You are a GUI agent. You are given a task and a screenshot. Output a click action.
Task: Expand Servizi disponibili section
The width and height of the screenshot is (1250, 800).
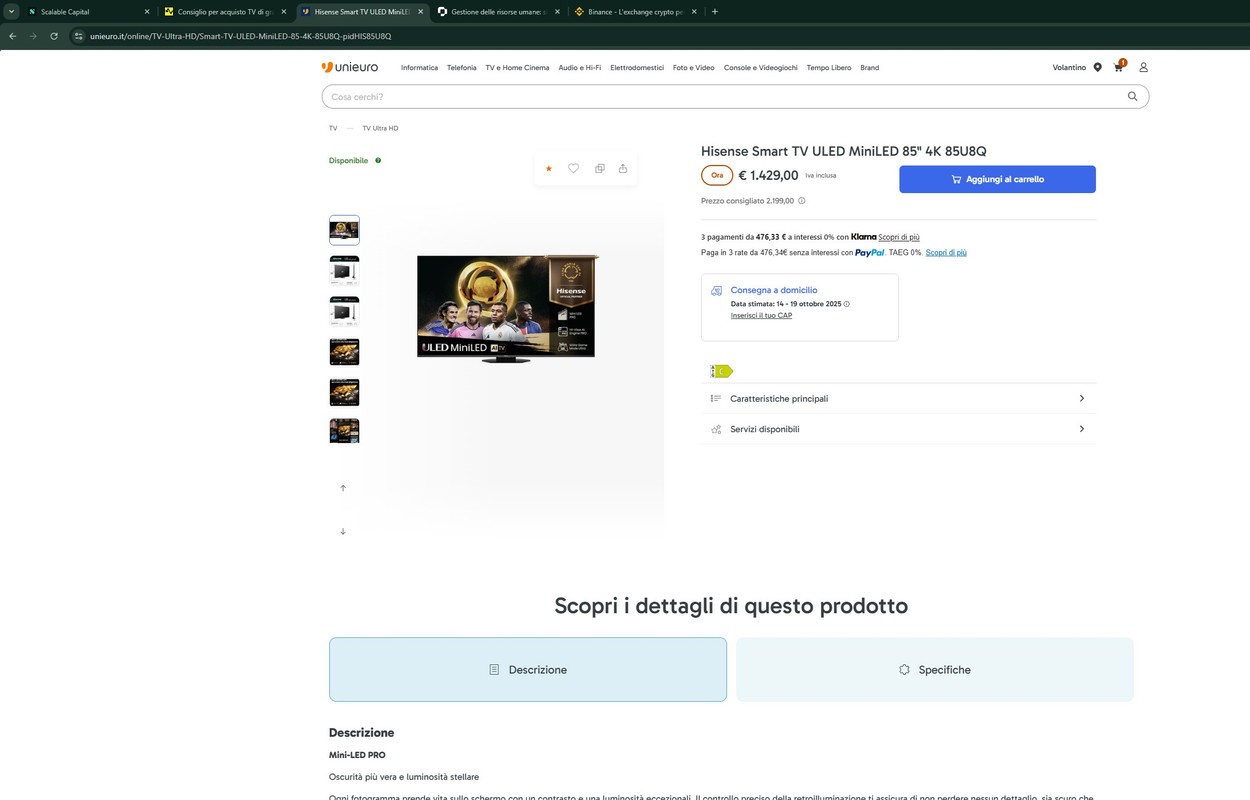[898, 429]
